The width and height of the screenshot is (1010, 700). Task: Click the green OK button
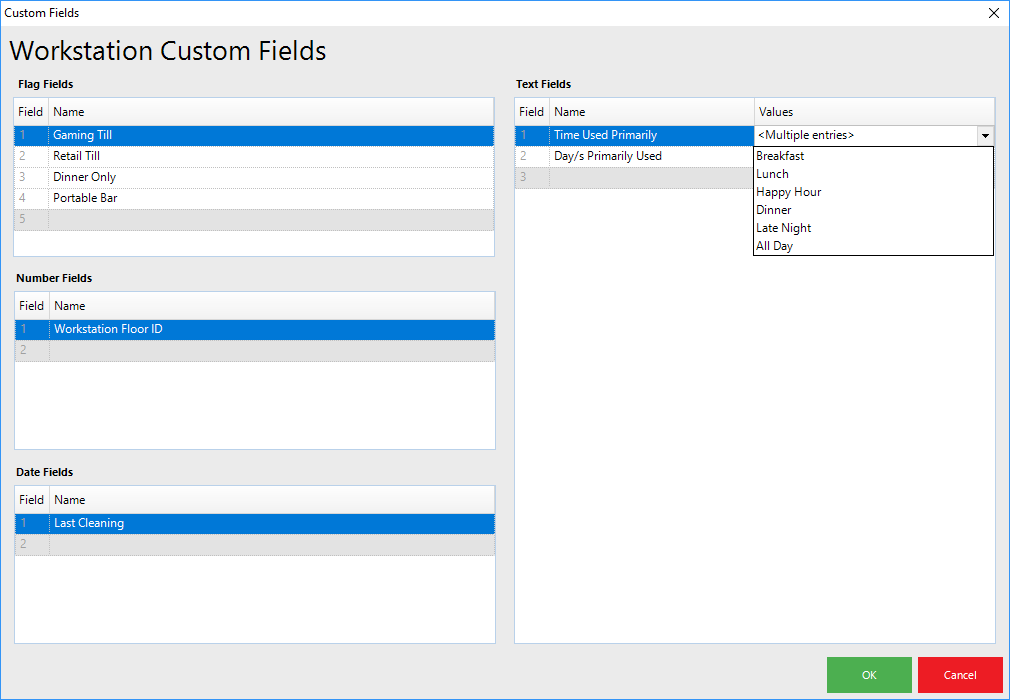[868, 675]
